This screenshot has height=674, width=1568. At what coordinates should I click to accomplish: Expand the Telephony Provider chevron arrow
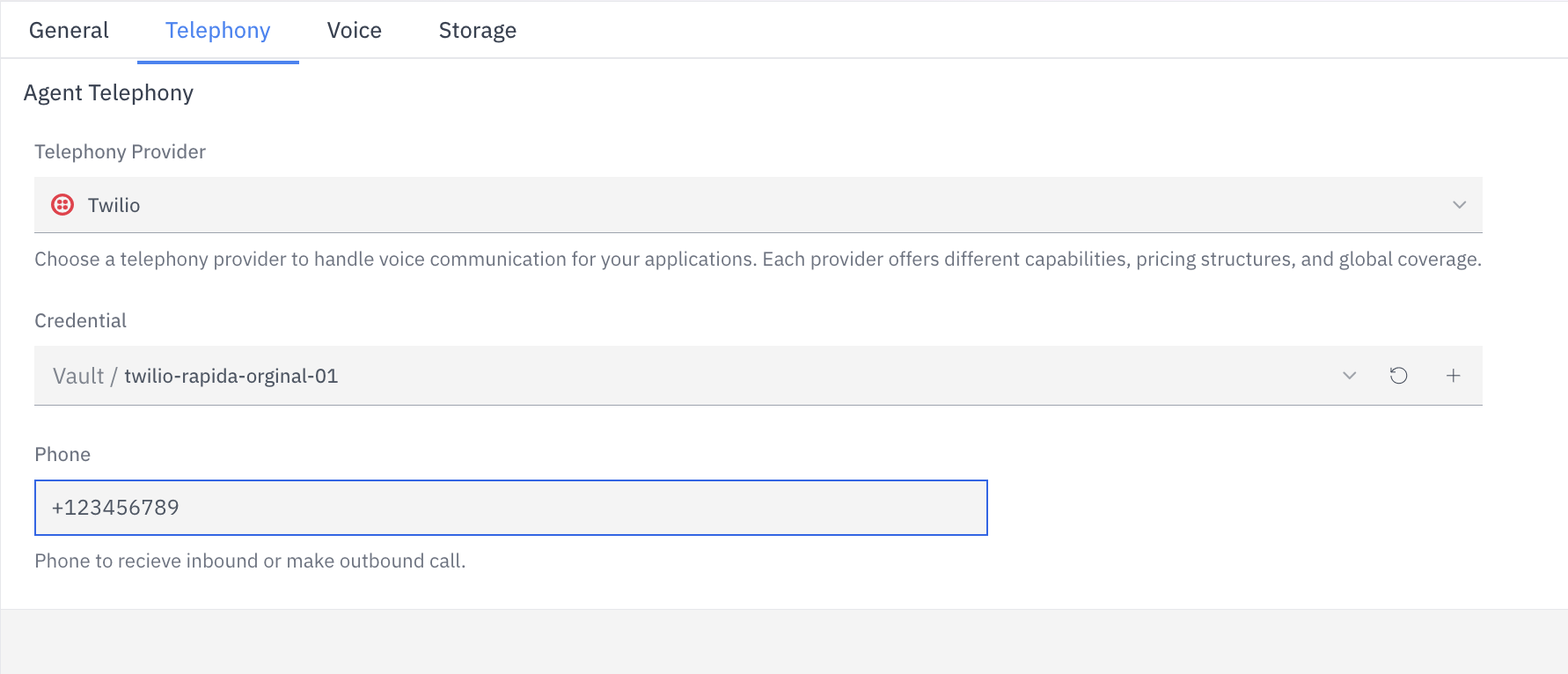tap(1459, 205)
